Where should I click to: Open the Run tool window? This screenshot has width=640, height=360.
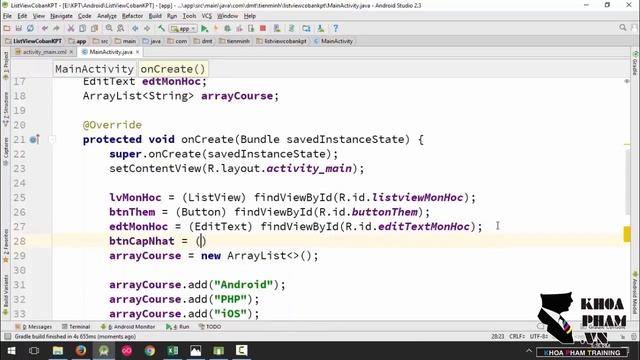[178, 327]
